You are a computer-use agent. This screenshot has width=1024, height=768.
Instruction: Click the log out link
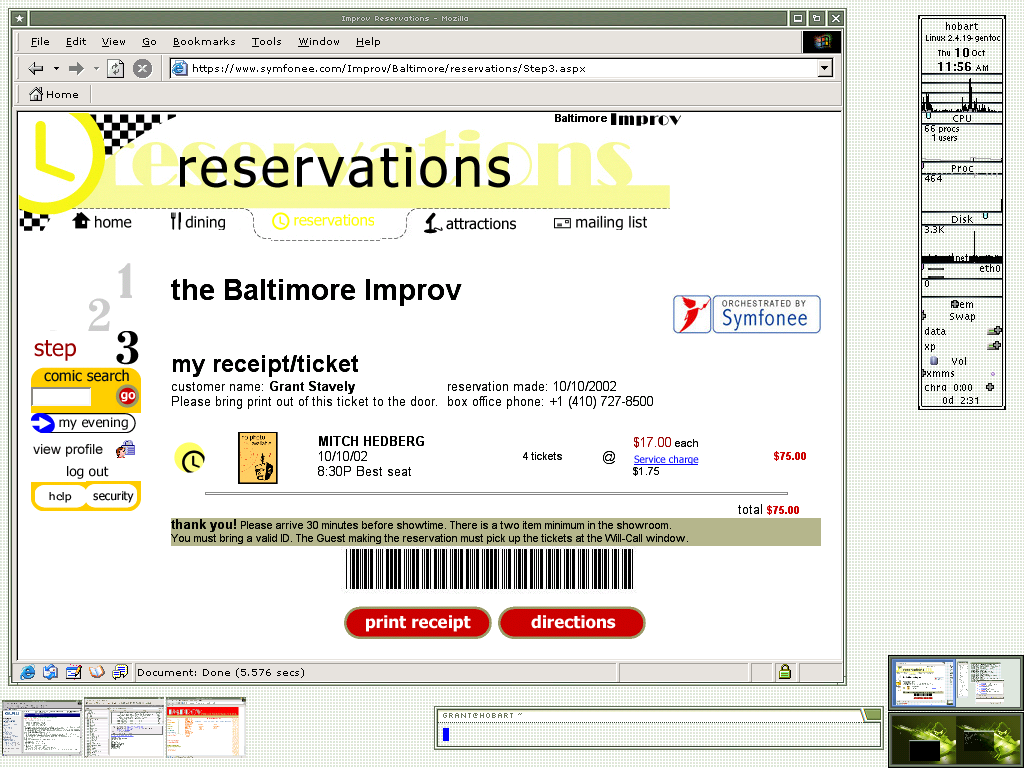click(87, 472)
